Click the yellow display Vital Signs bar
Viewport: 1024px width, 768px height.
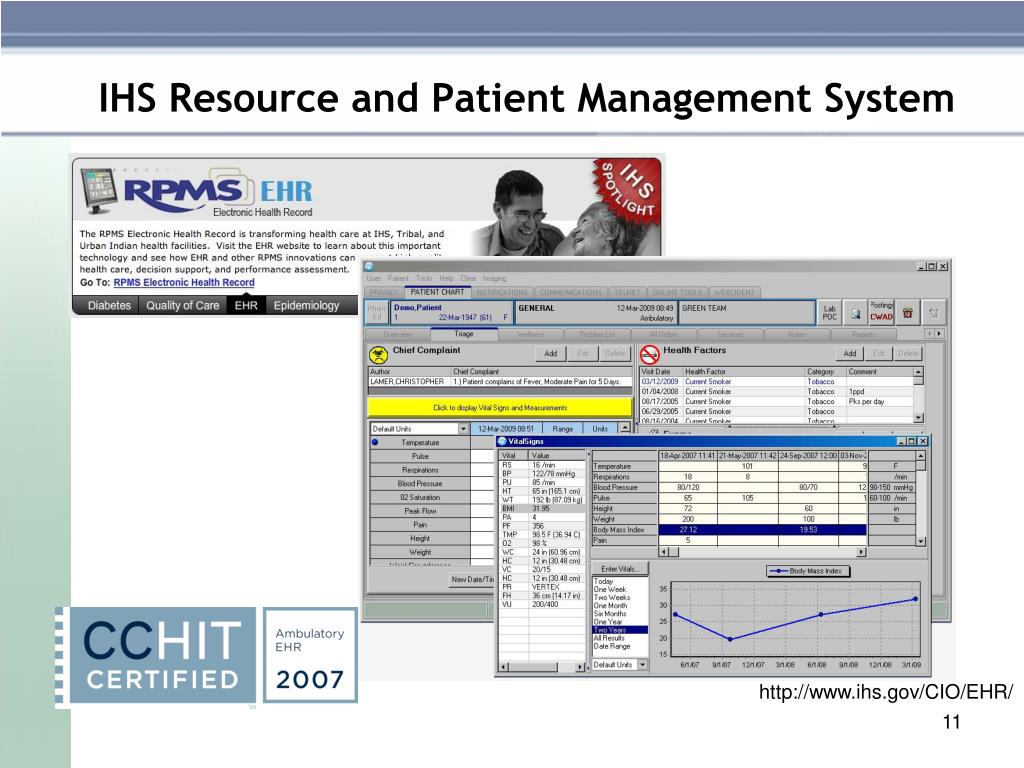coord(500,408)
